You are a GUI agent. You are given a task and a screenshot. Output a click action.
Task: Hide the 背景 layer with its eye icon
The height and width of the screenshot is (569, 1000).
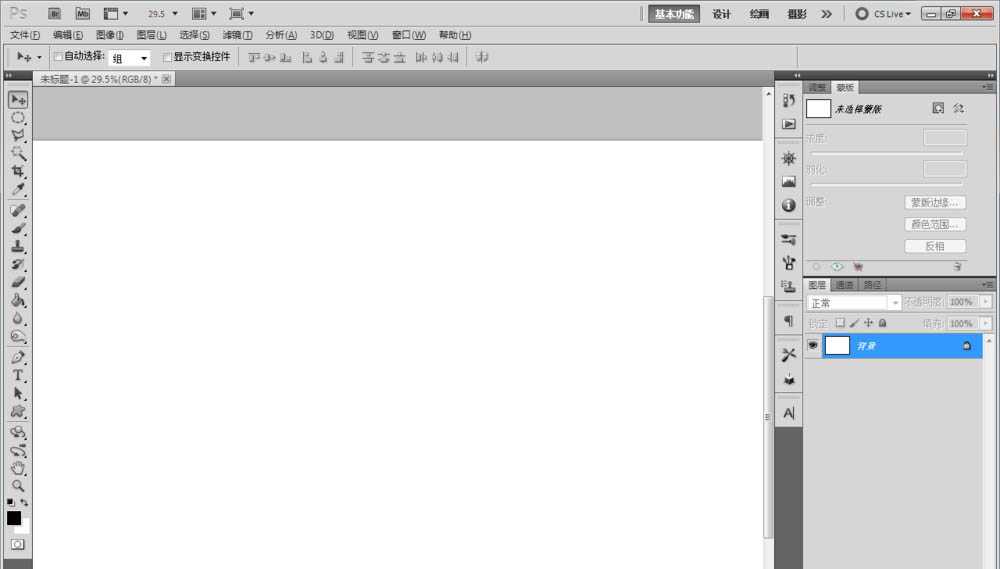coord(813,345)
